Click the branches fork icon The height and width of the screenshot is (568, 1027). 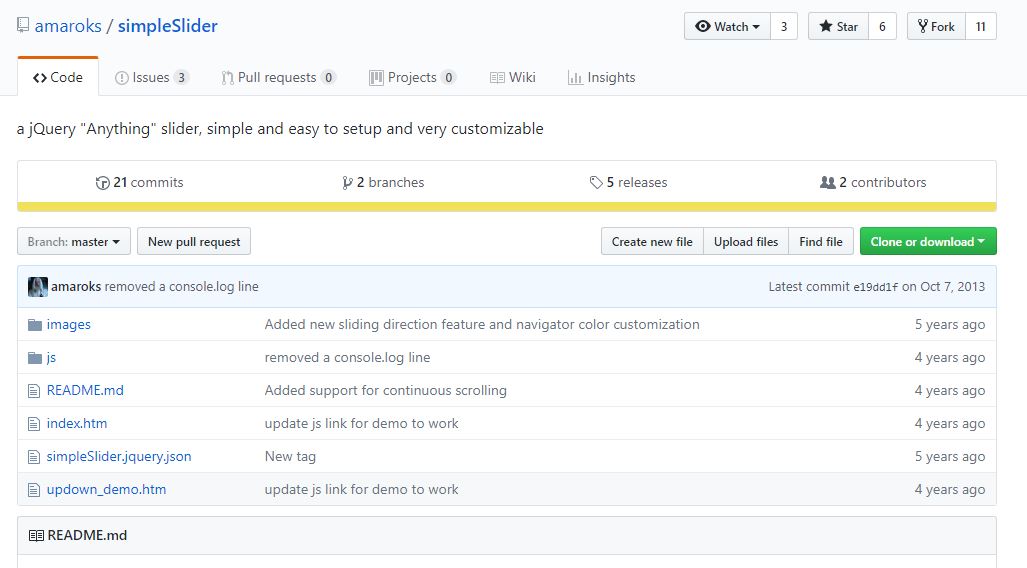347,183
